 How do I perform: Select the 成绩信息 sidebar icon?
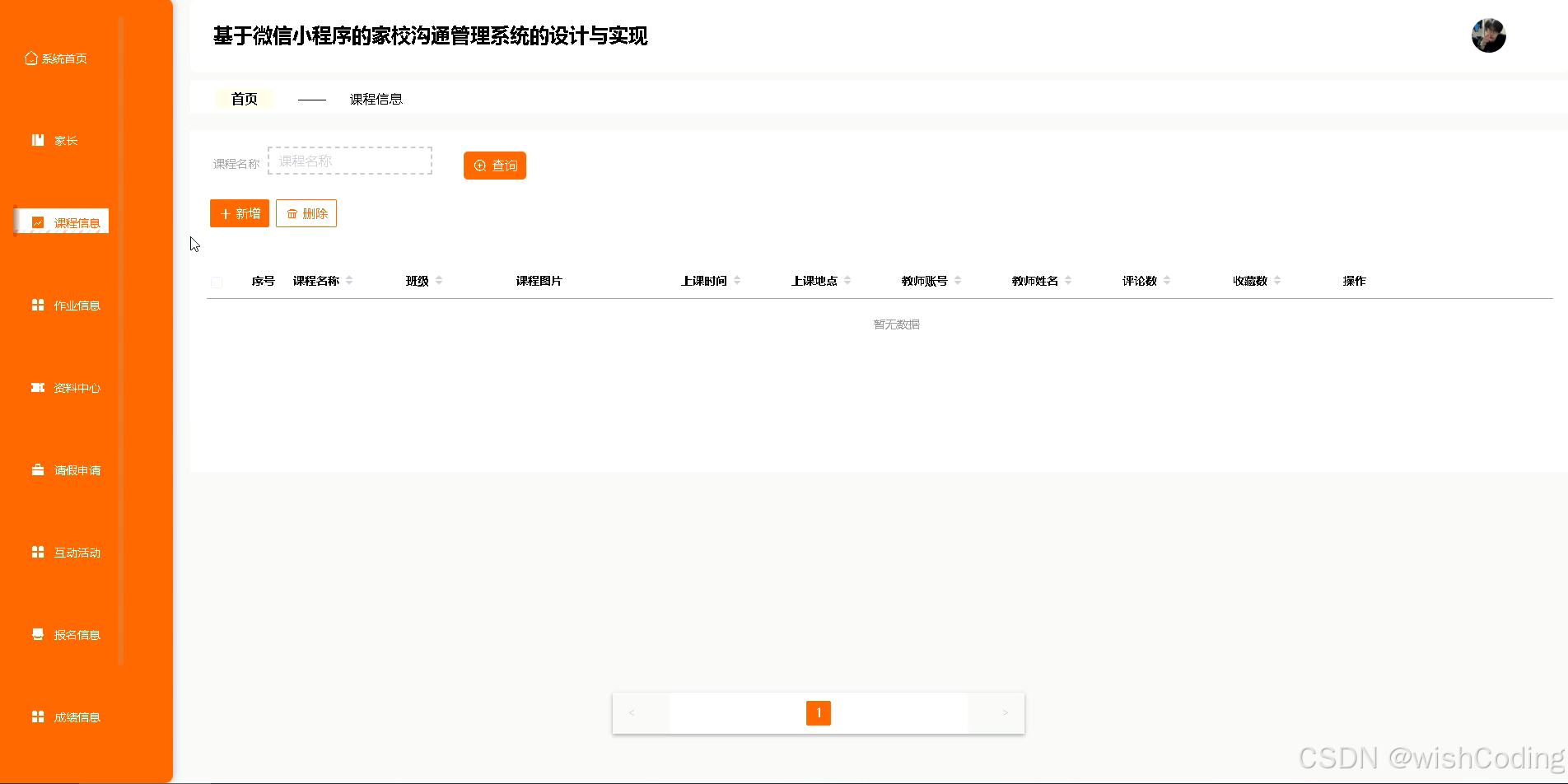click(37, 716)
